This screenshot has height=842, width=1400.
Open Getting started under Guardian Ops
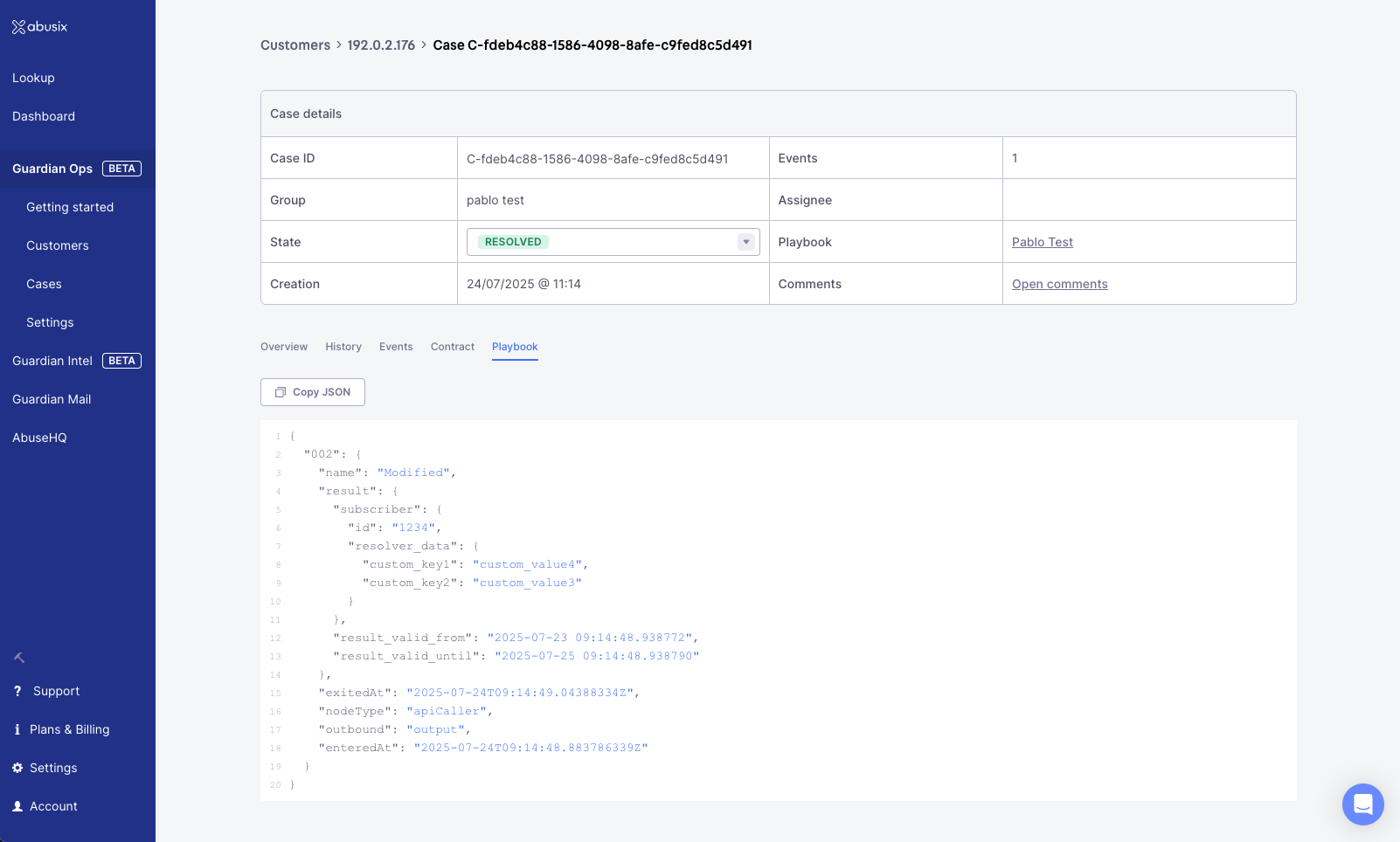pos(70,207)
